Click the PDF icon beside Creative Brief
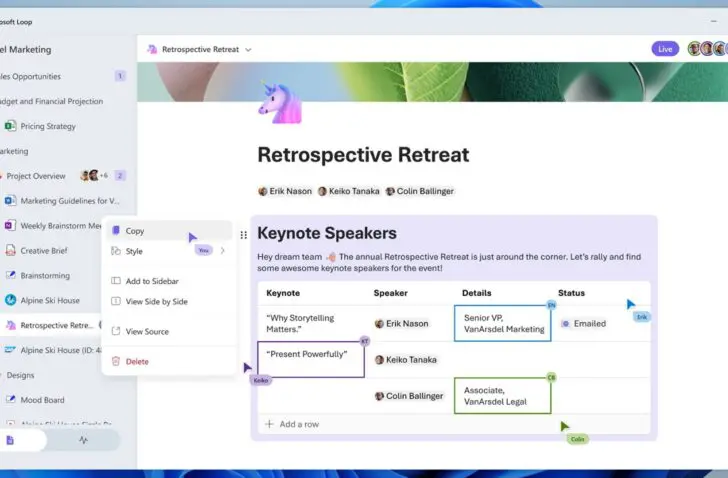The width and height of the screenshot is (728, 478). (10, 251)
